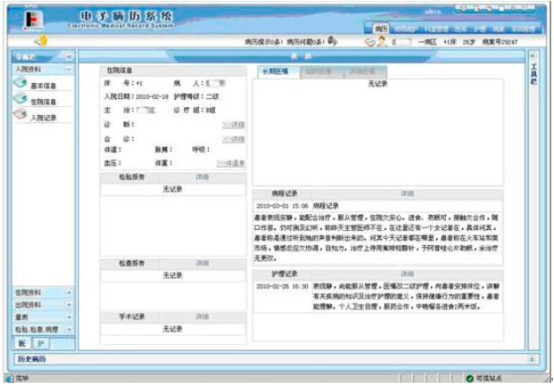Click the 历史病历 label
Image resolution: width=554 pixels, height=384 pixels.
tap(32, 359)
